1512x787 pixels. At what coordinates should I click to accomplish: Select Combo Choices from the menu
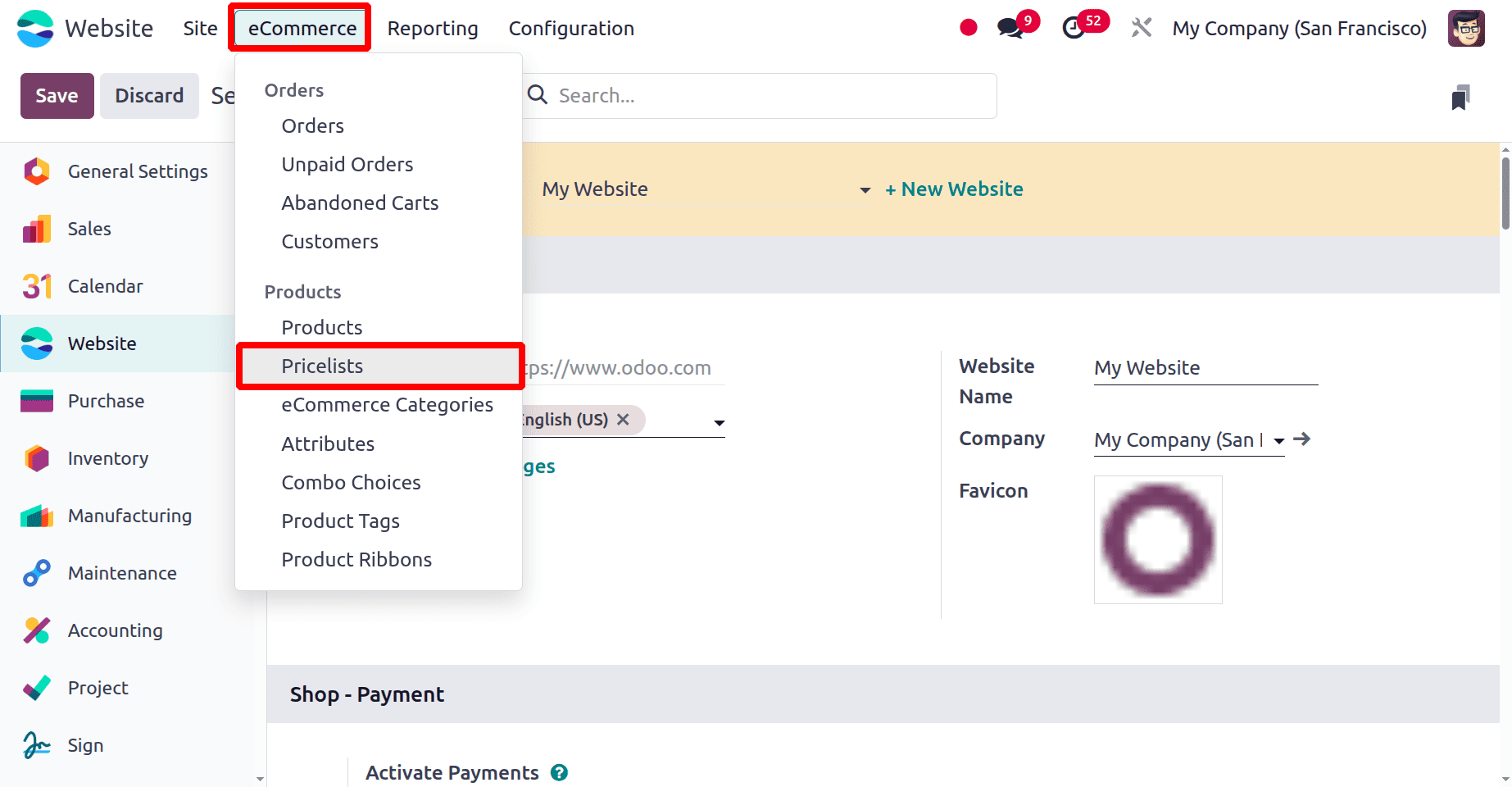point(379,483)
